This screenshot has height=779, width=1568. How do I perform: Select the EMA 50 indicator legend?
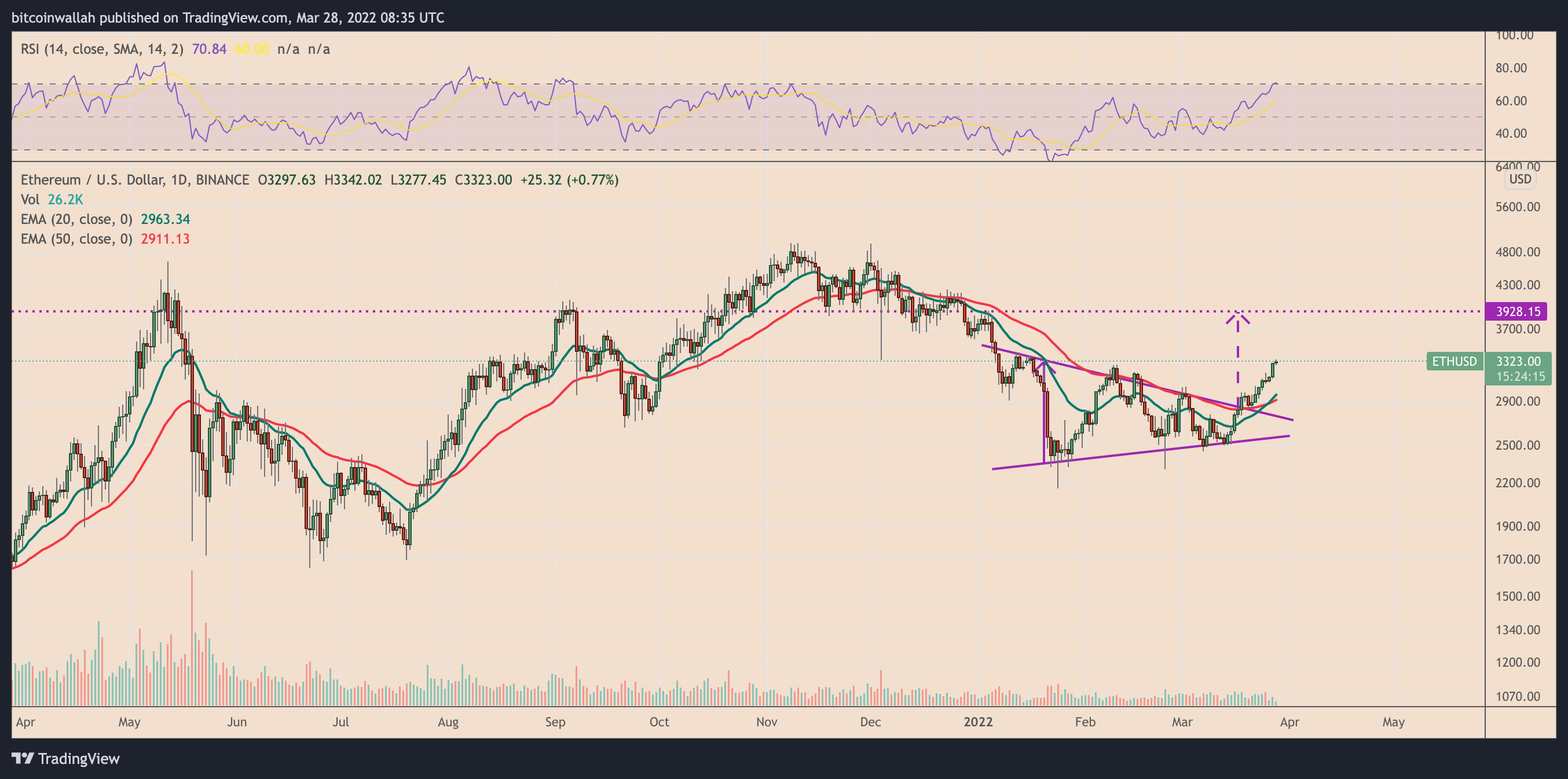coord(76,238)
